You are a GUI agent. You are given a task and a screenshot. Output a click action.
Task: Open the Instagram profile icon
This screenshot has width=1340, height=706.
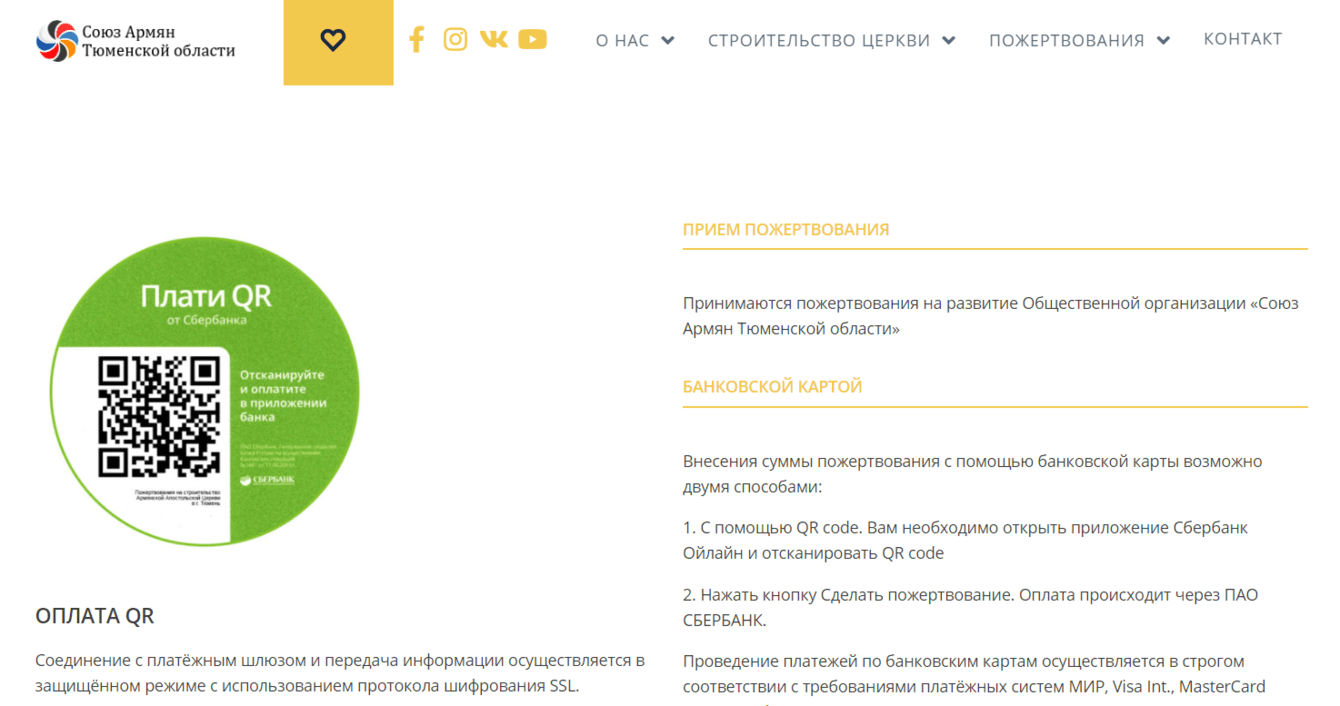tap(455, 39)
